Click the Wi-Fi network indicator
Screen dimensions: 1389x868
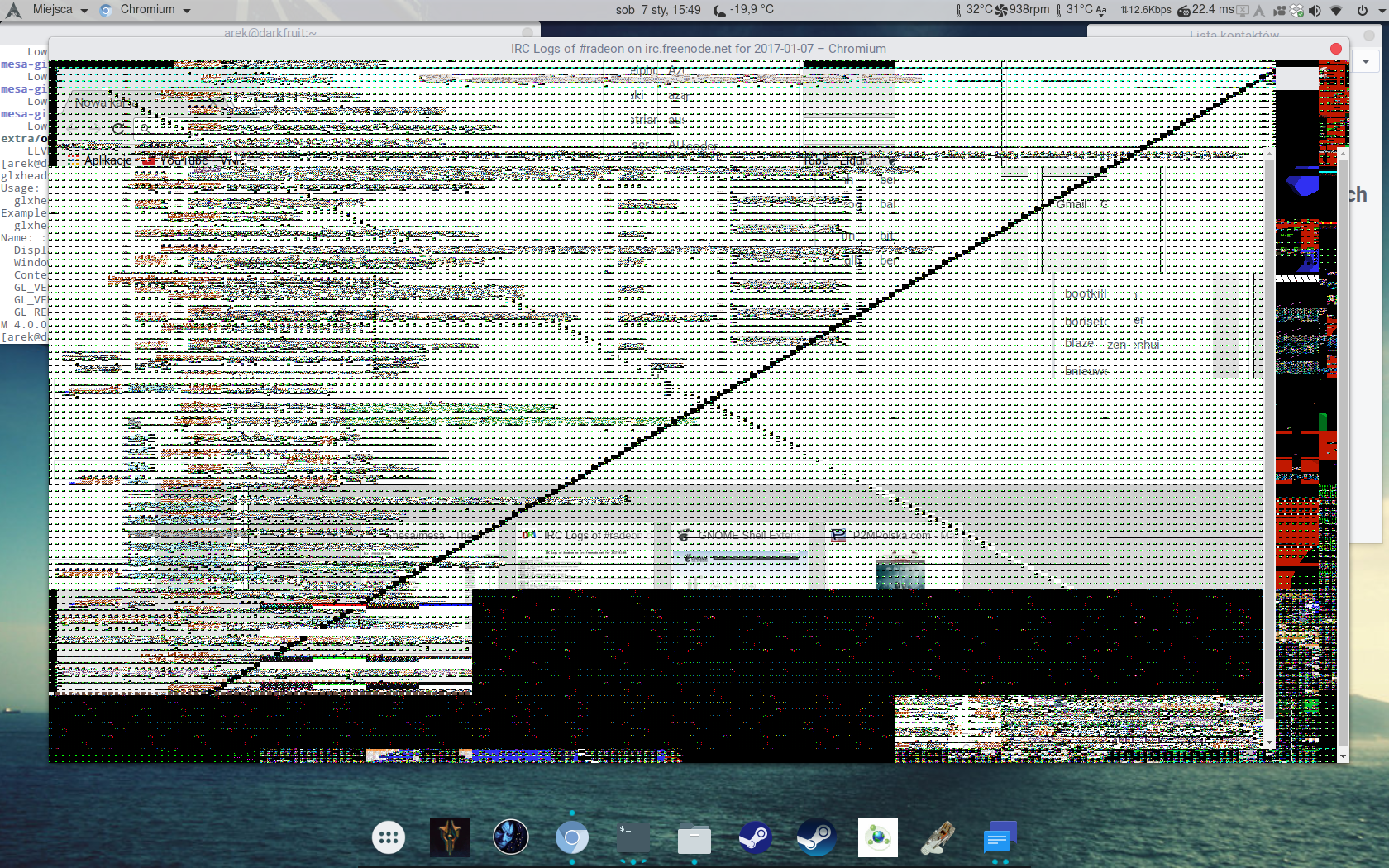coord(1336,10)
